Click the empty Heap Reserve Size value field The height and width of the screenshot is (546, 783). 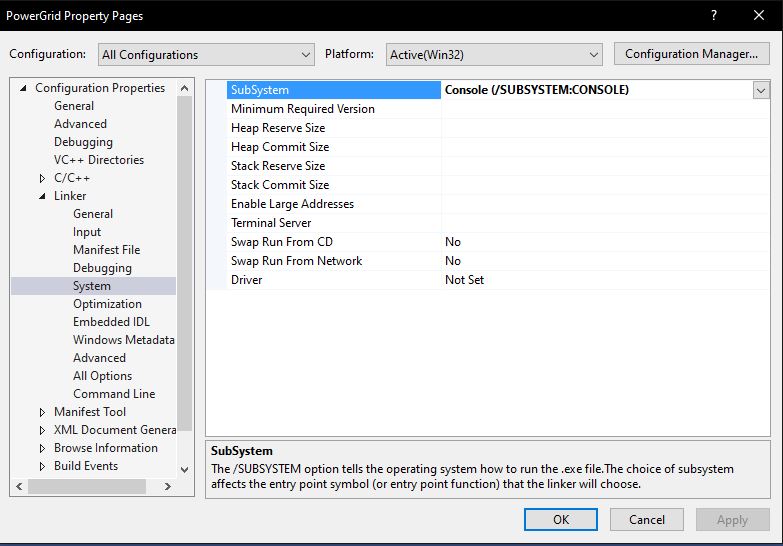click(x=605, y=128)
